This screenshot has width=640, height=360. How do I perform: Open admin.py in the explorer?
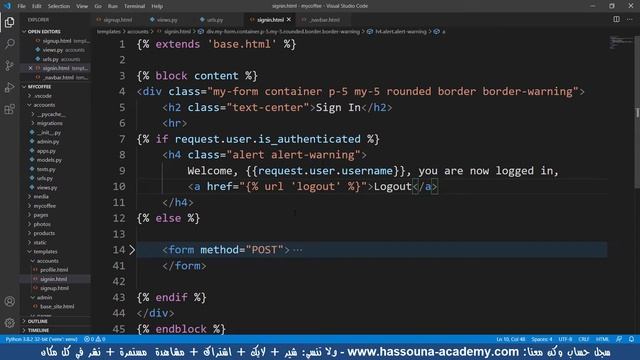(x=48, y=142)
